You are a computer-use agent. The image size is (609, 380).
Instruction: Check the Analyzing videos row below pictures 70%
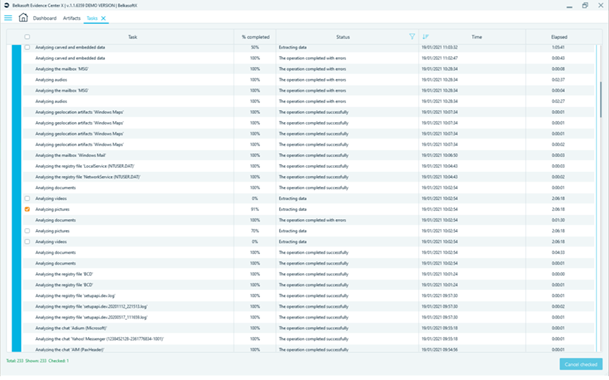click(27, 242)
